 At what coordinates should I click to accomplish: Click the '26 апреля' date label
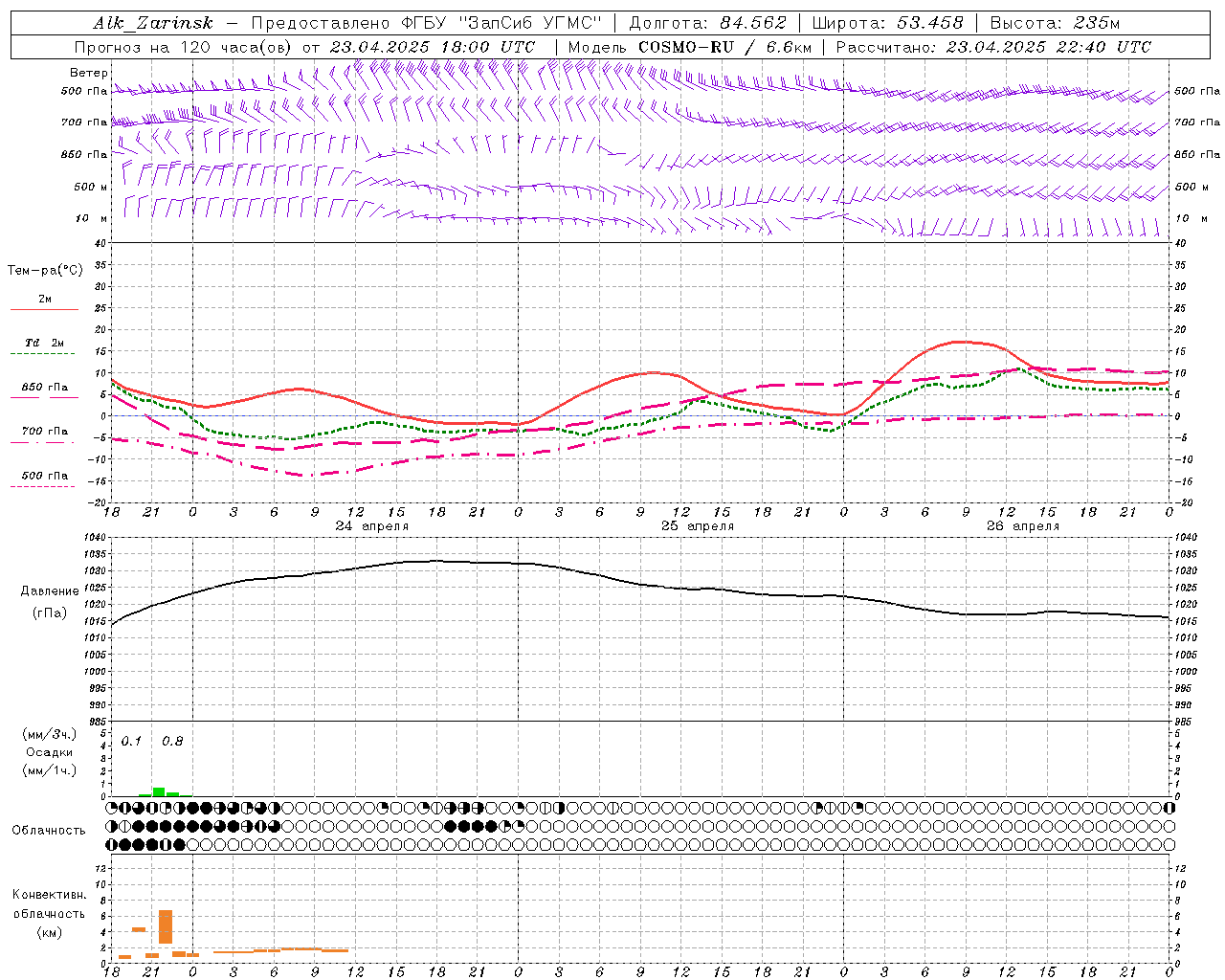tap(1023, 526)
